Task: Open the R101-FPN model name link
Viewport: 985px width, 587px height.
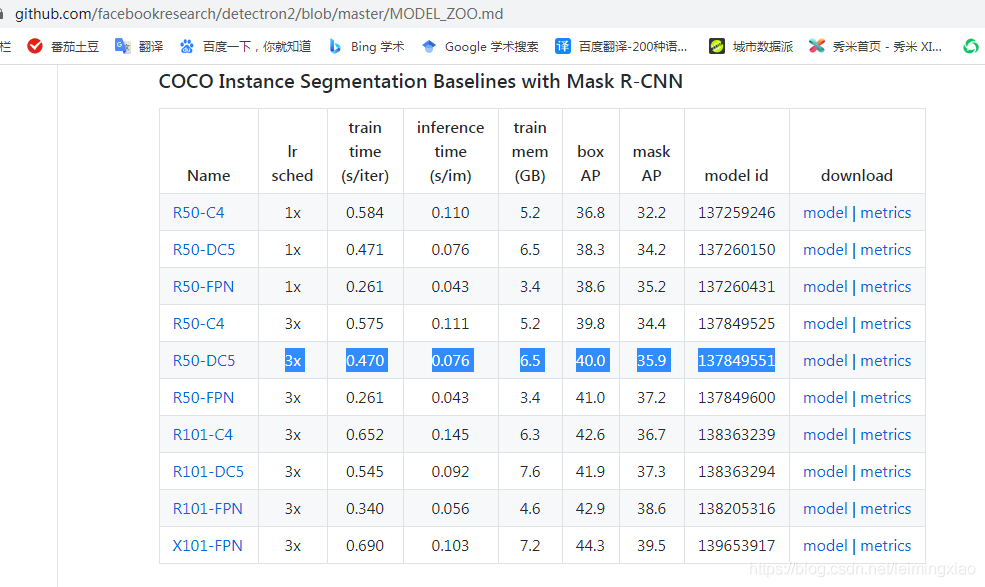Action: pos(207,508)
